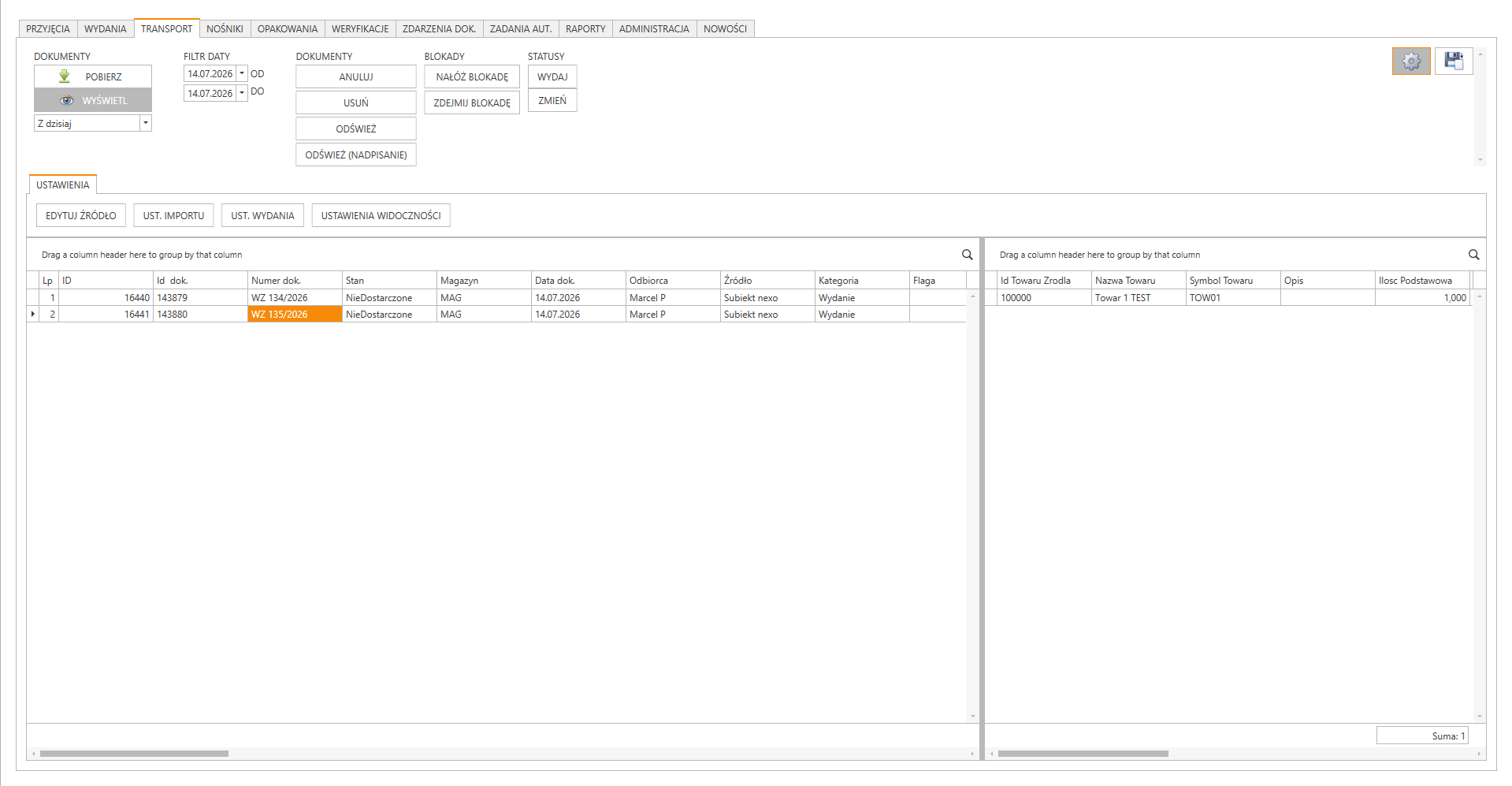The width and height of the screenshot is (1512, 786).
Task: Switch to the PRZYJĘCIA tab
Action: coord(48,28)
